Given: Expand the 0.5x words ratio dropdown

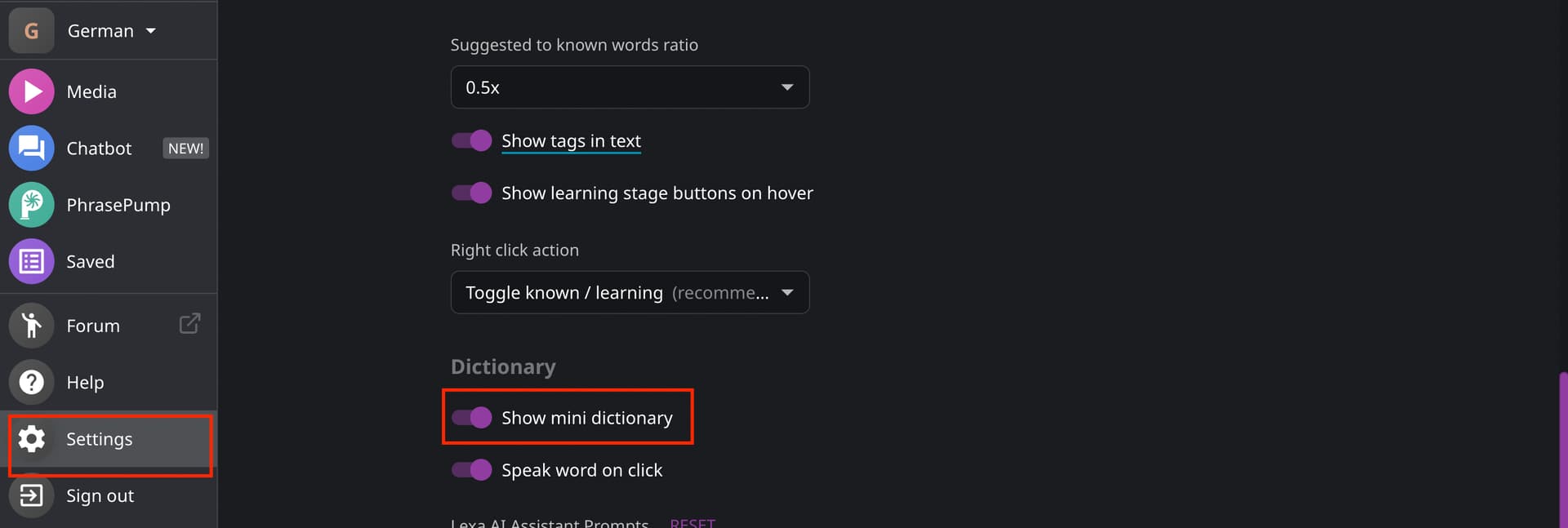Looking at the screenshot, I should [x=630, y=87].
